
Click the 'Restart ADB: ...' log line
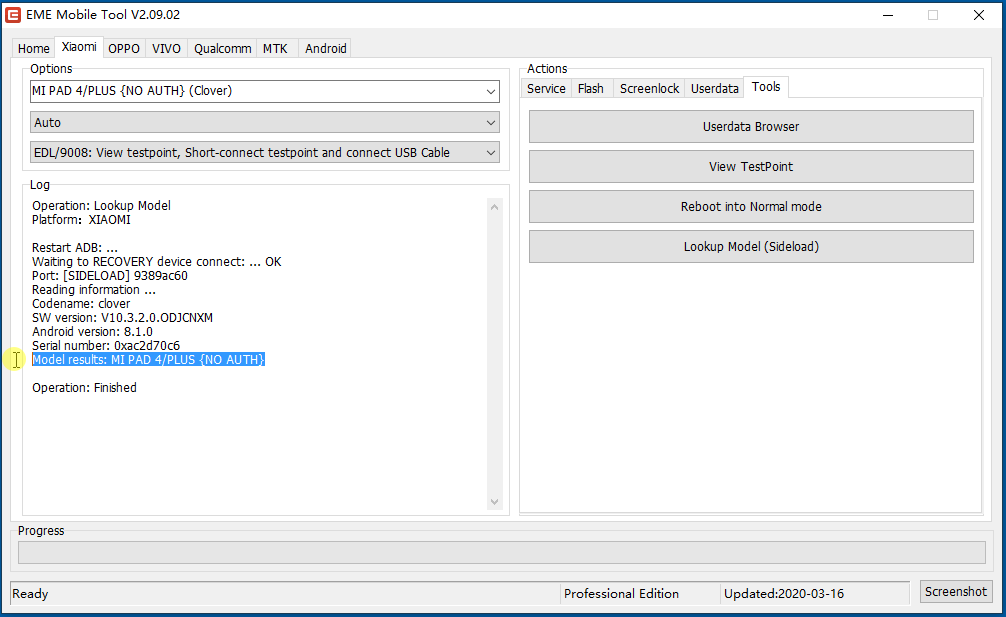[75, 248]
